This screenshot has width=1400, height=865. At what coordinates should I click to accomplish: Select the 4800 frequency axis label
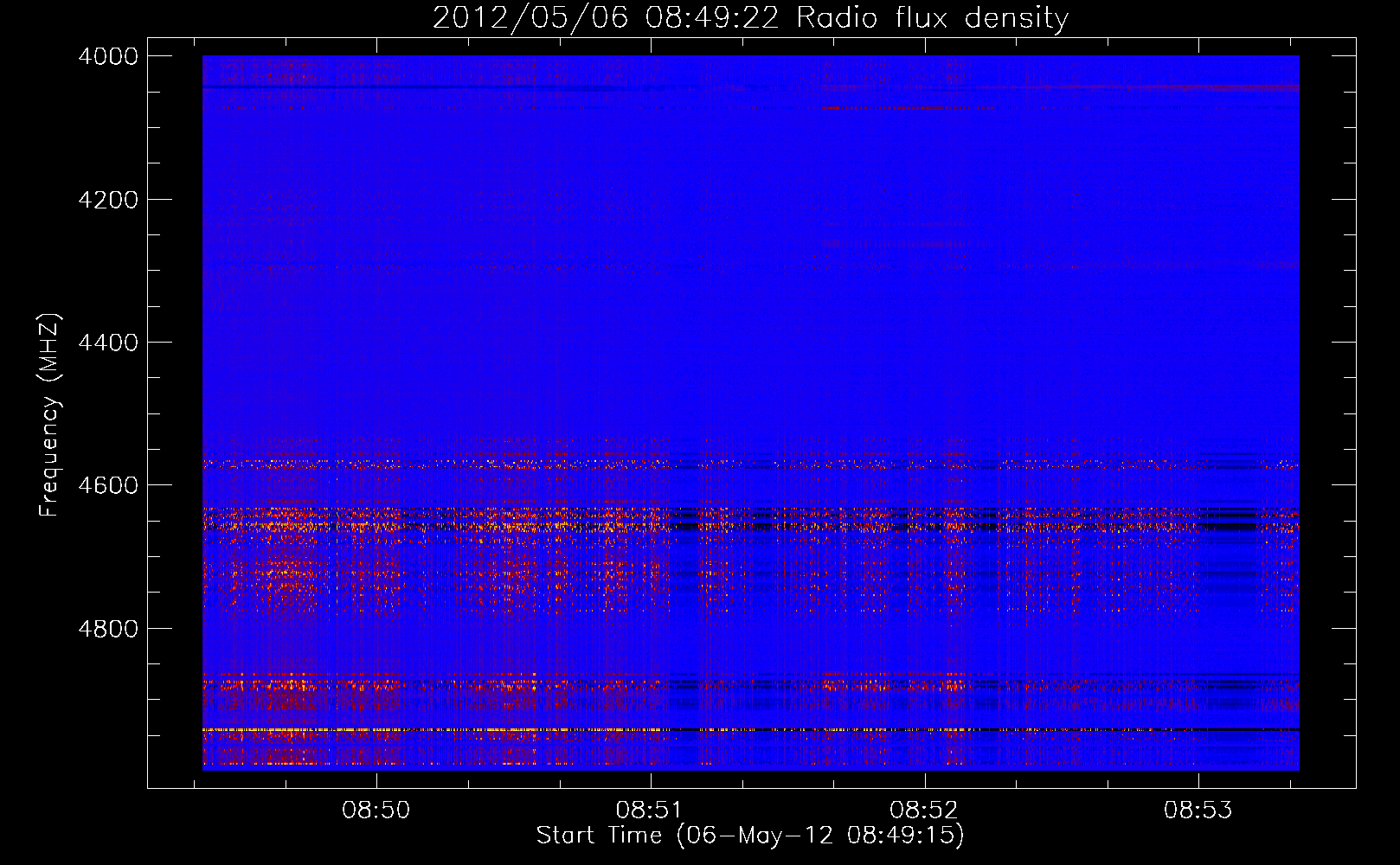[x=108, y=629]
